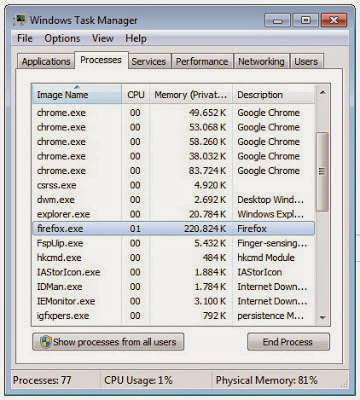Select the igfxpers.exe process
The image size is (360, 400).
pos(173,316)
